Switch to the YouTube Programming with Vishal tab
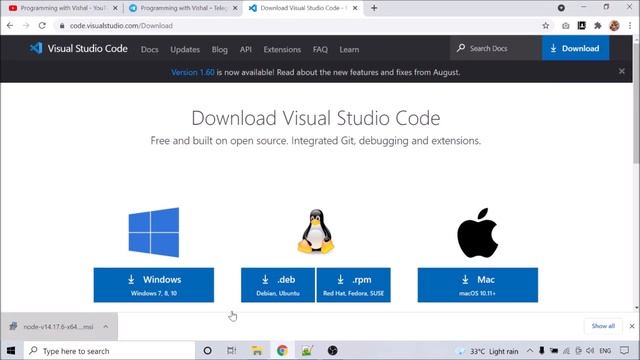 [62, 8]
